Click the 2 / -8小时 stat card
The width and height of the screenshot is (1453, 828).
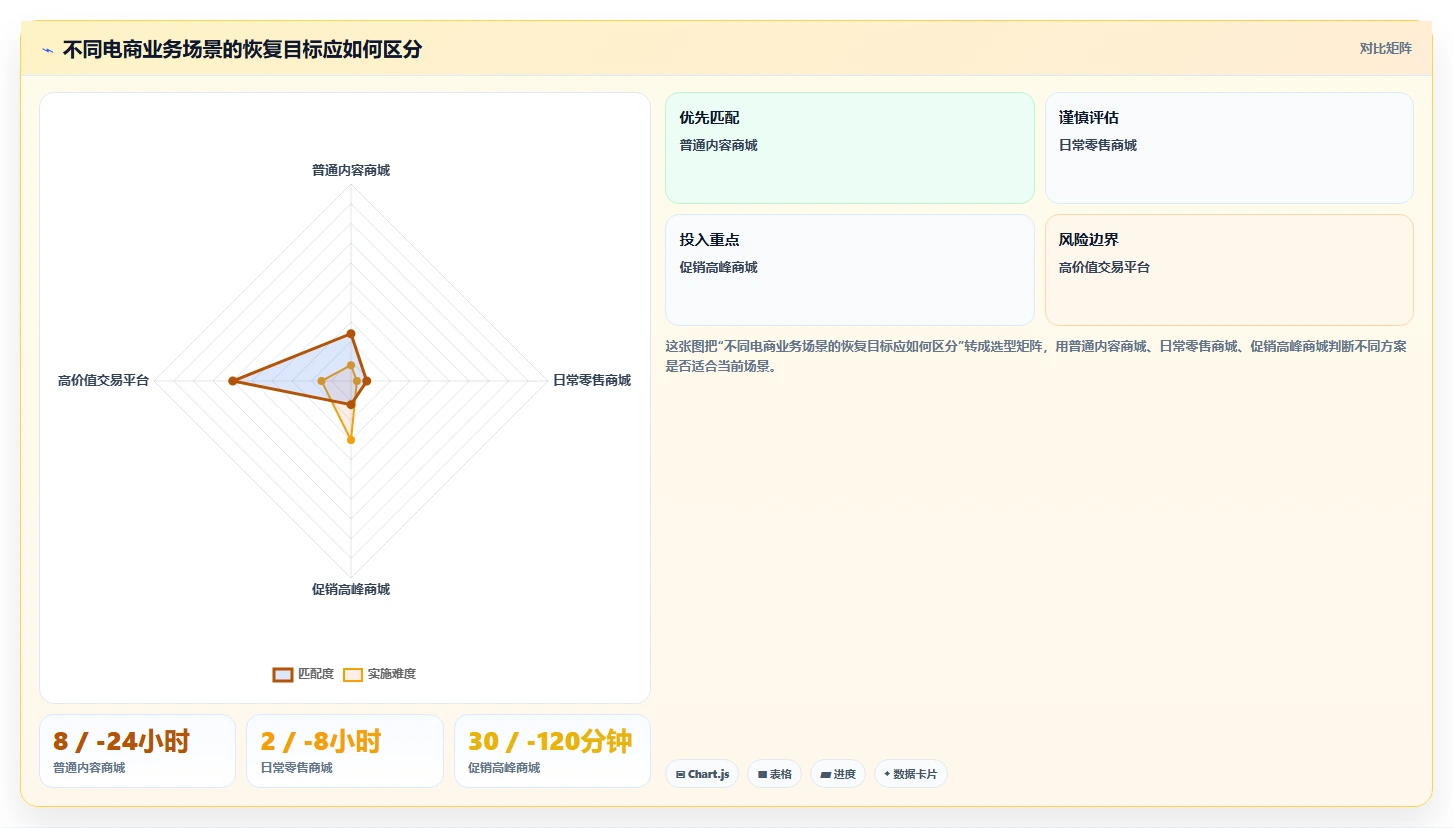(x=344, y=751)
